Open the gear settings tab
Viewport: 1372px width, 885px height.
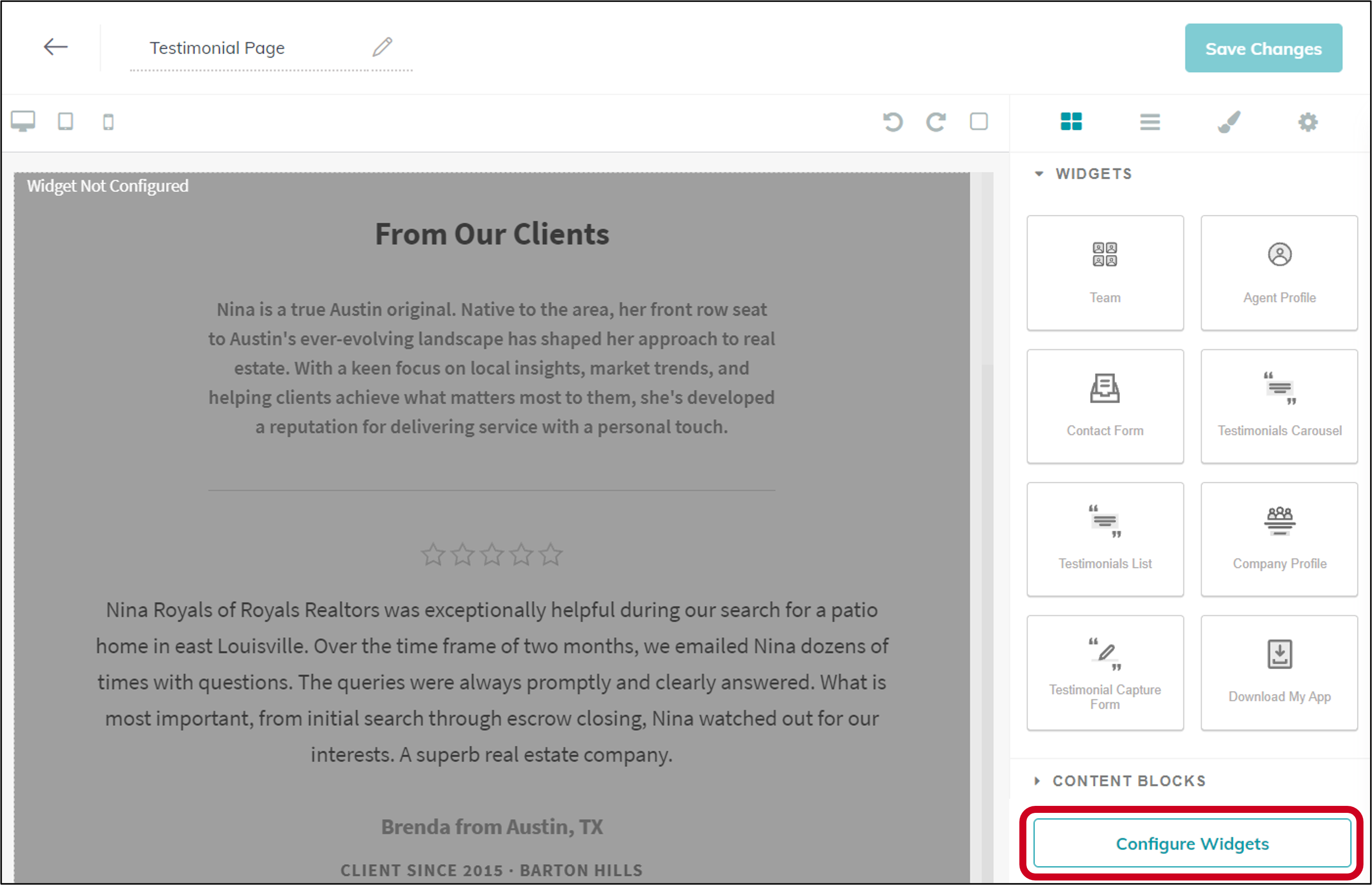point(1307,122)
